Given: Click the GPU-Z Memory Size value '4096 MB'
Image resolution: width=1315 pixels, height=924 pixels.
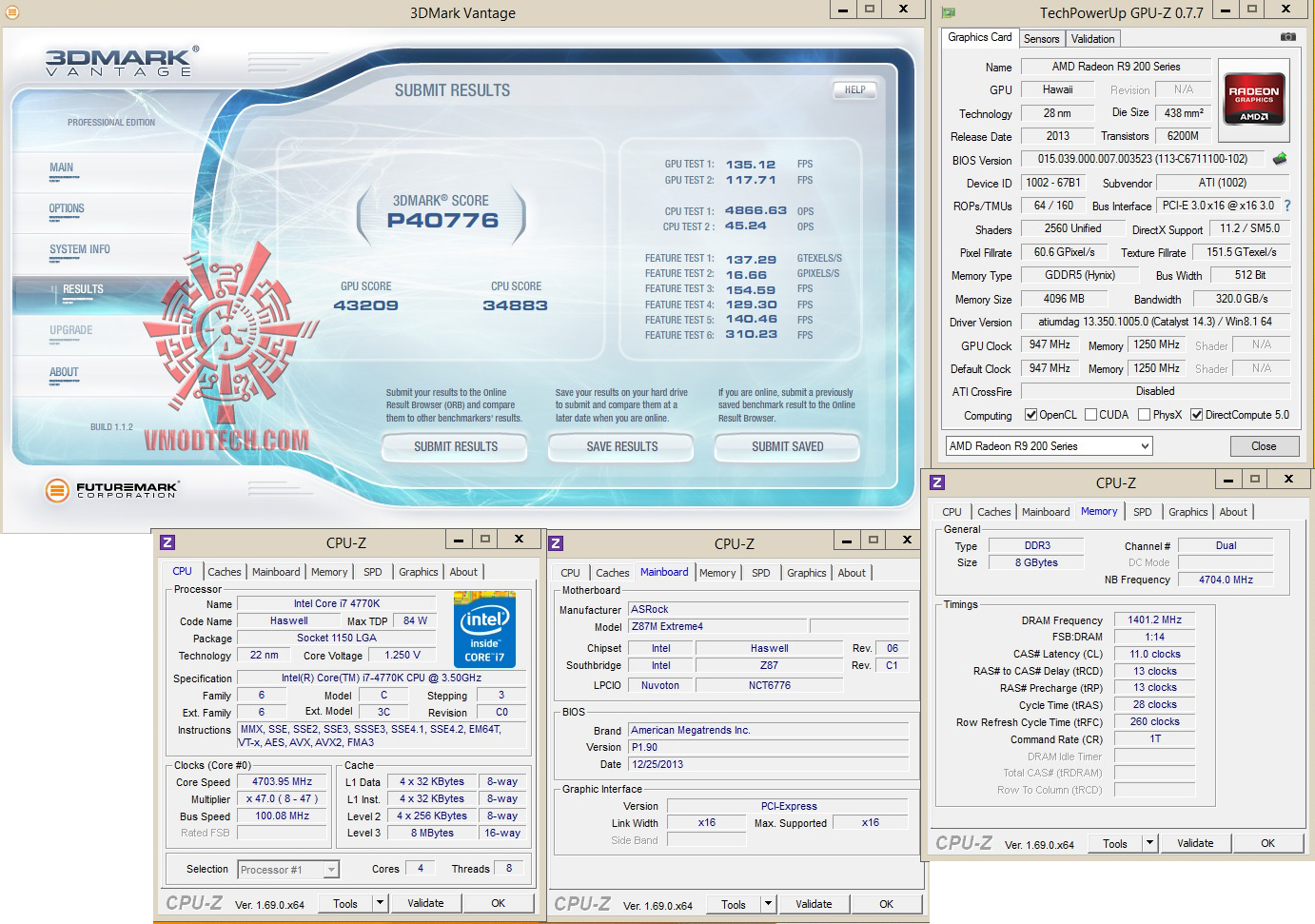Looking at the screenshot, I should tap(1064, 299).
